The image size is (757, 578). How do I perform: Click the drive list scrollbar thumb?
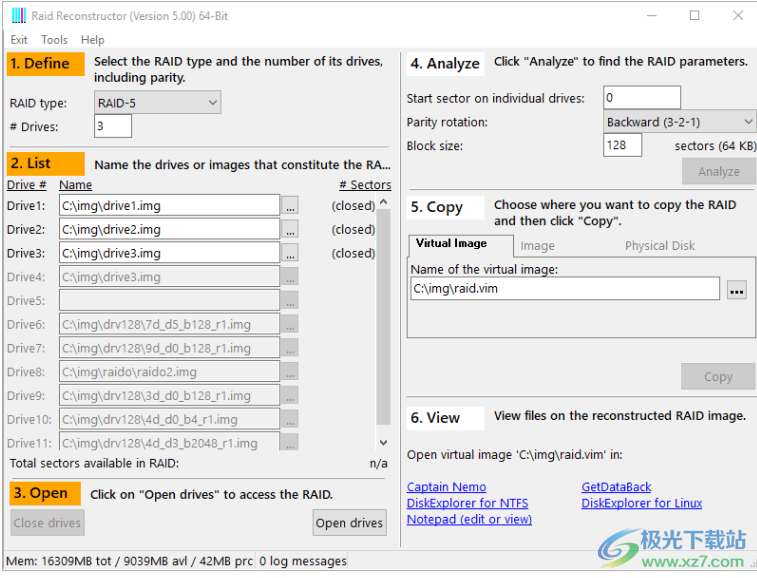383,316
